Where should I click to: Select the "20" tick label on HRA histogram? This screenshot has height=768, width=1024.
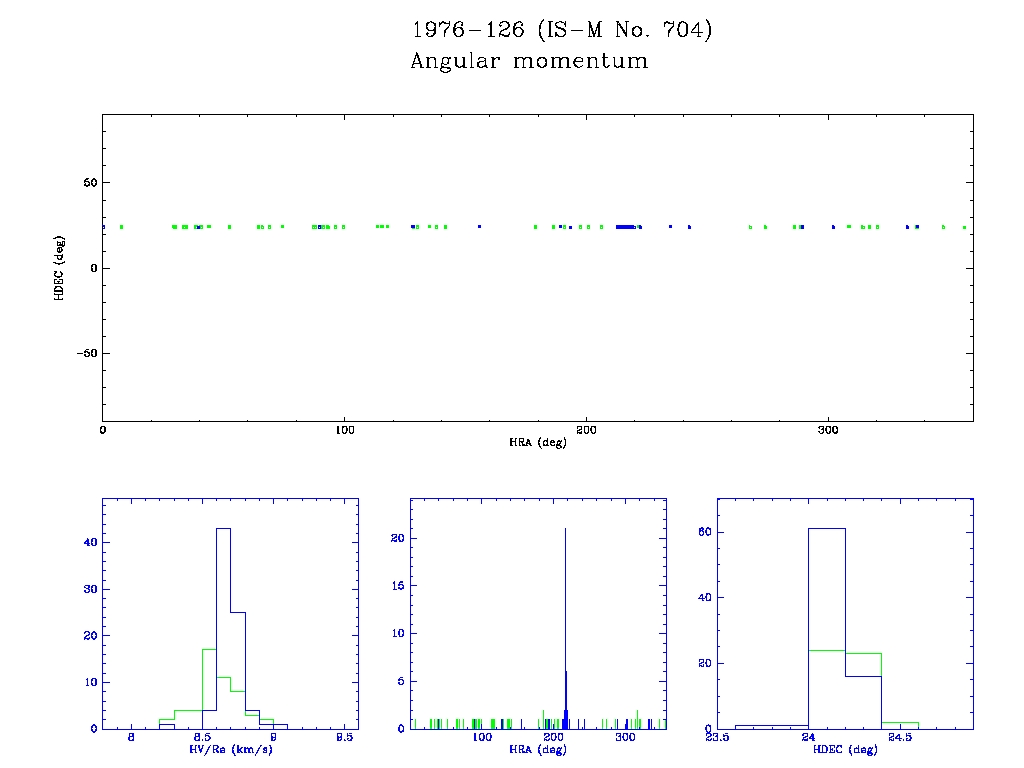click(x=396, y=538)
